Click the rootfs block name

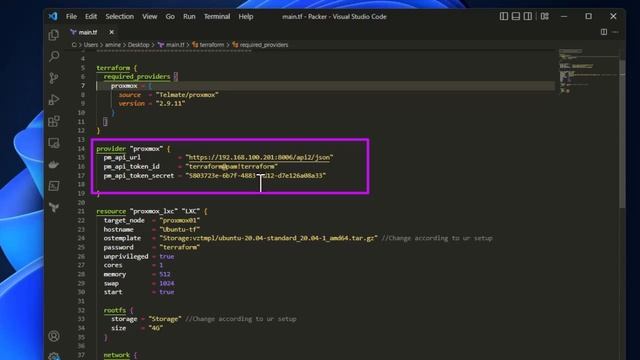[115, 310]
